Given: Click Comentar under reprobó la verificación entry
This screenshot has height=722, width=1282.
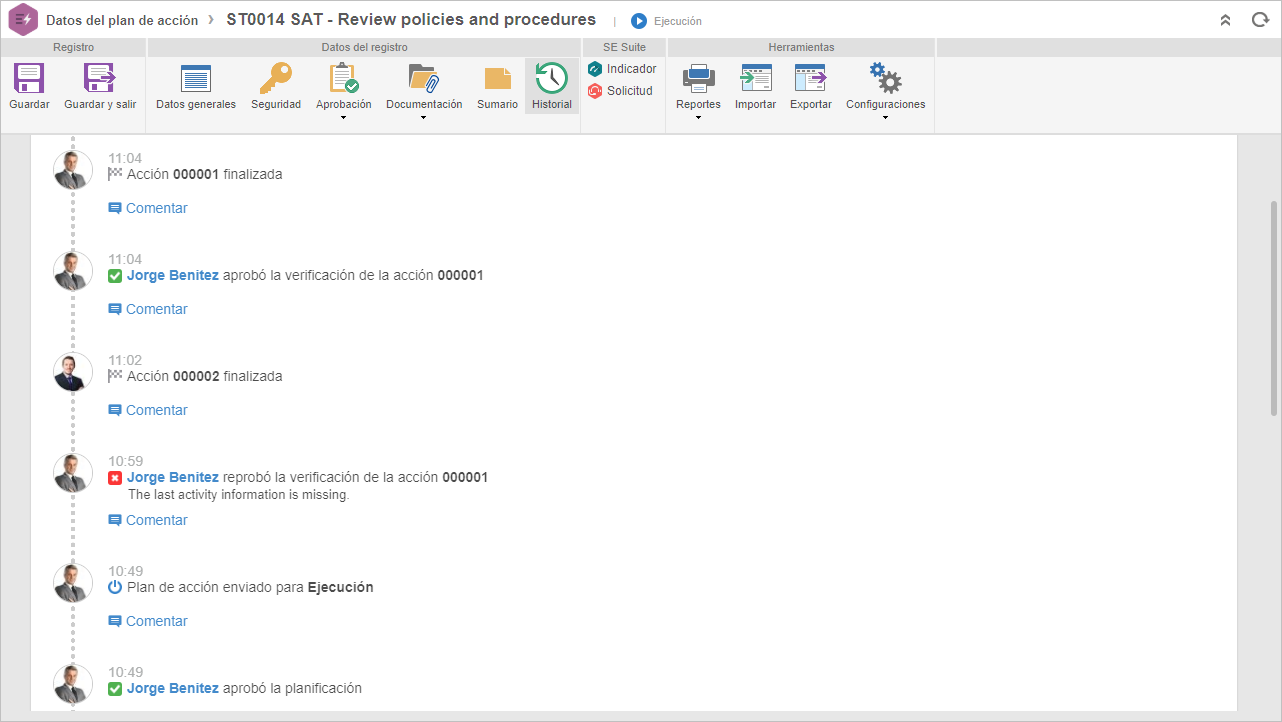Looking at the screenshot, I should pos(148,520).
